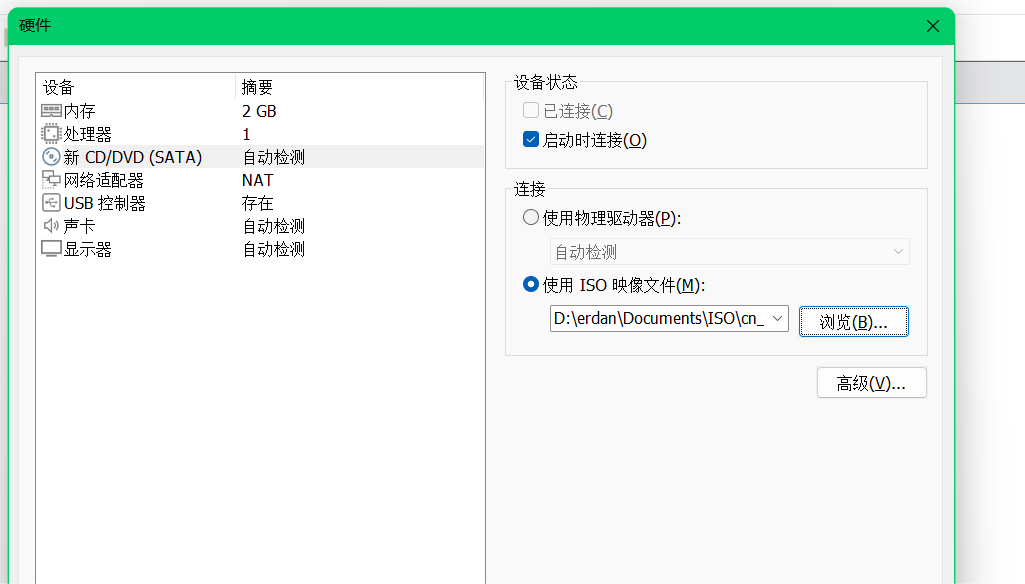
Task: Select 使用 ISO 映像文件(M) radio button
Action: click(531, 284)
